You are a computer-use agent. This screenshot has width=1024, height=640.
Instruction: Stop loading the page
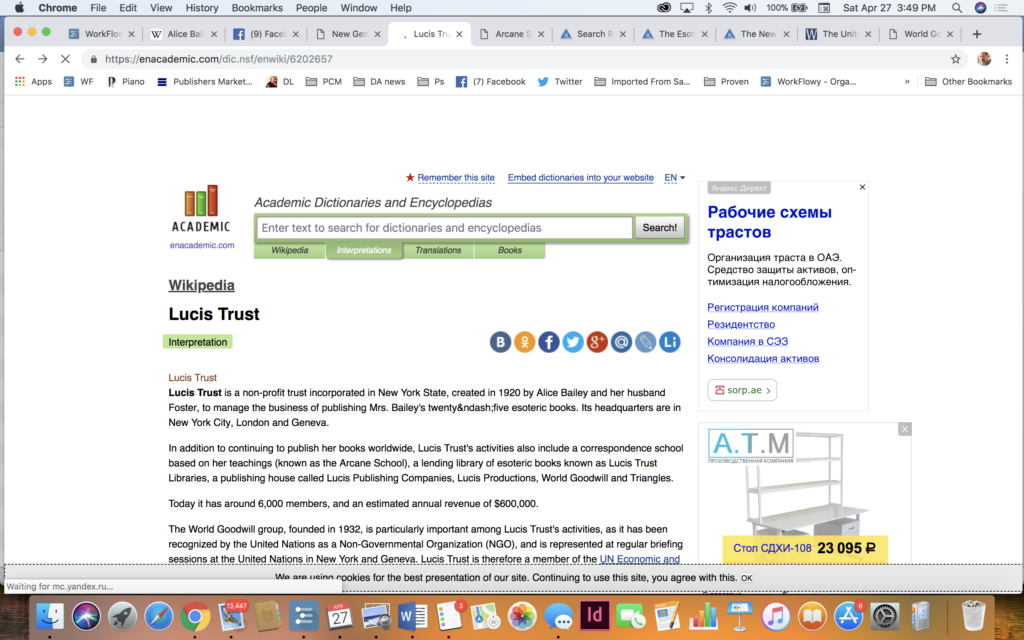65,59
